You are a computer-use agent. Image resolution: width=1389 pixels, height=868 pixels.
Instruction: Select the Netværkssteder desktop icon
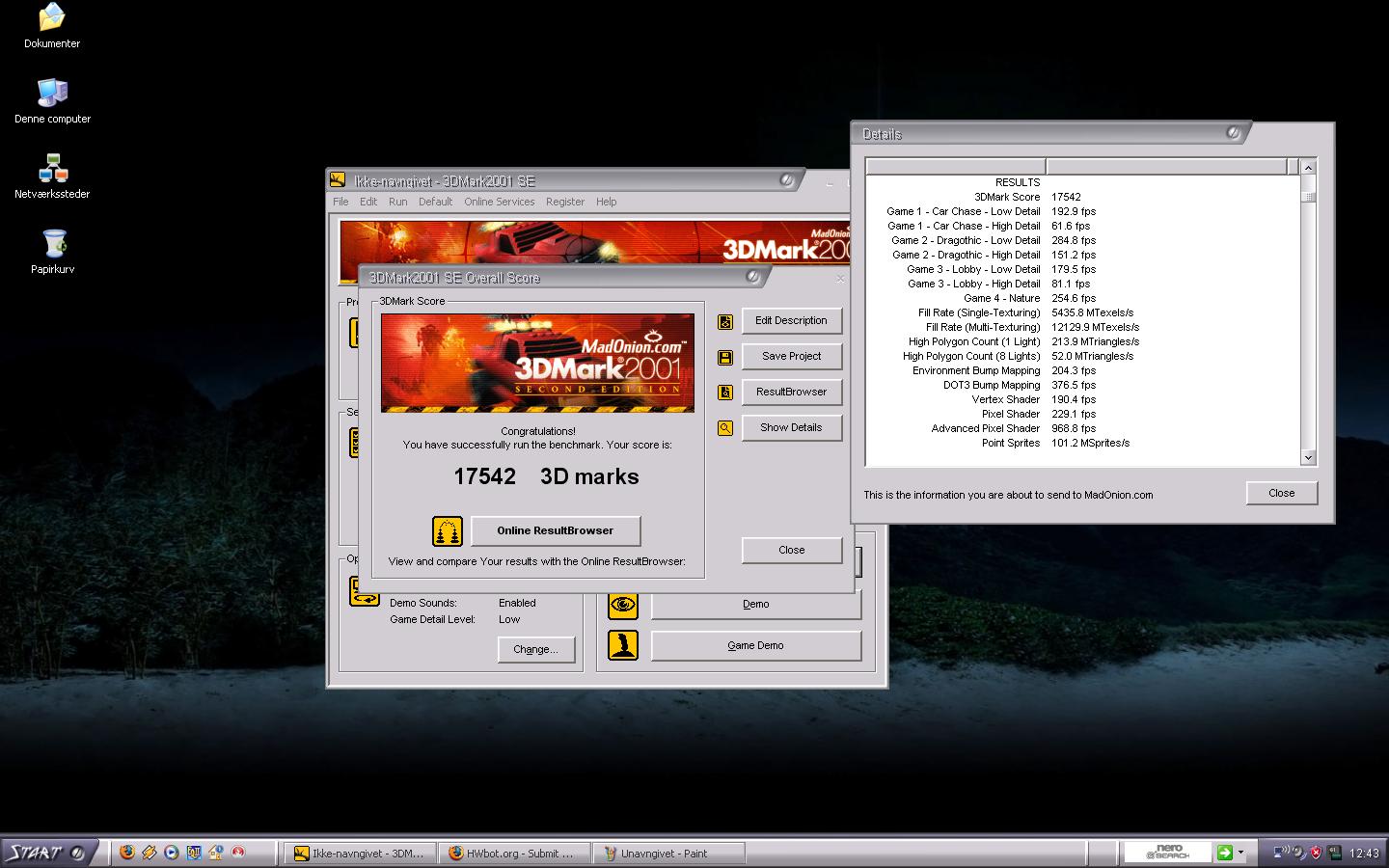tap(52, 168)
